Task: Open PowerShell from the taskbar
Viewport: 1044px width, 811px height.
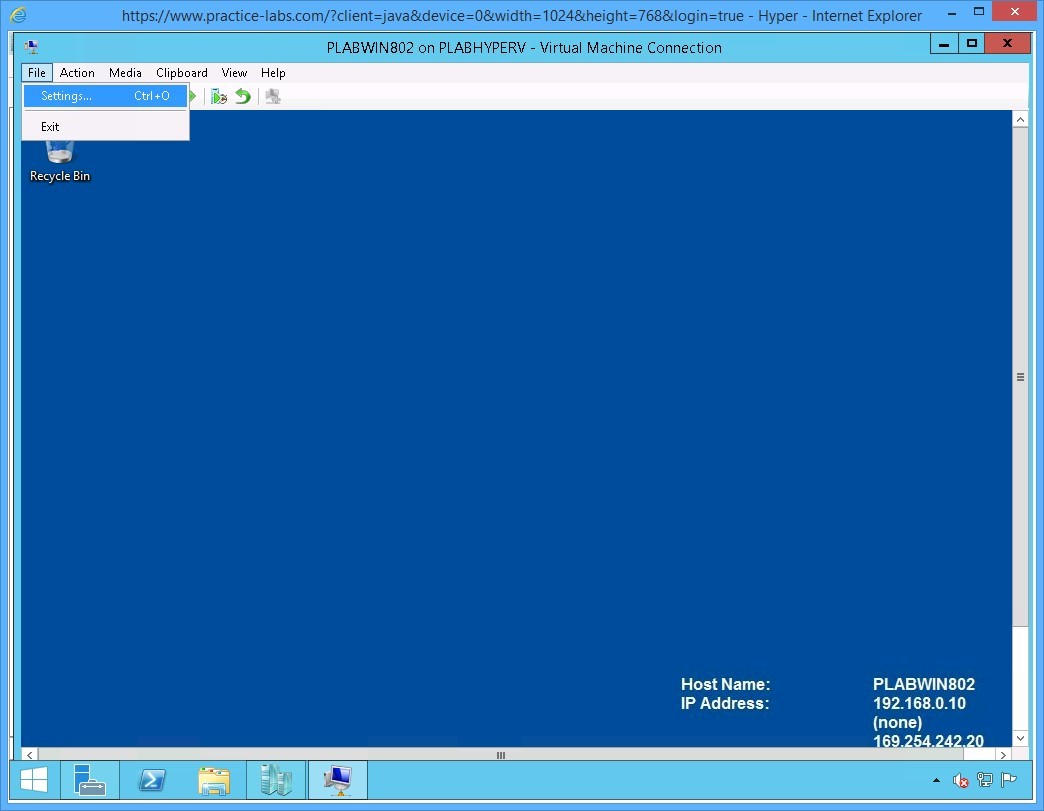Action: pyautogui.click(x=152, y=780)
